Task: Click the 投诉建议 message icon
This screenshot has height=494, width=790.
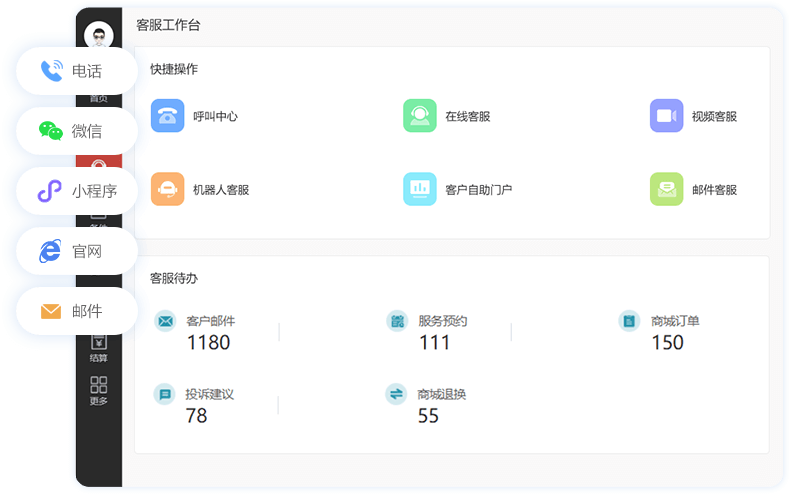Action: click(165, 394)
